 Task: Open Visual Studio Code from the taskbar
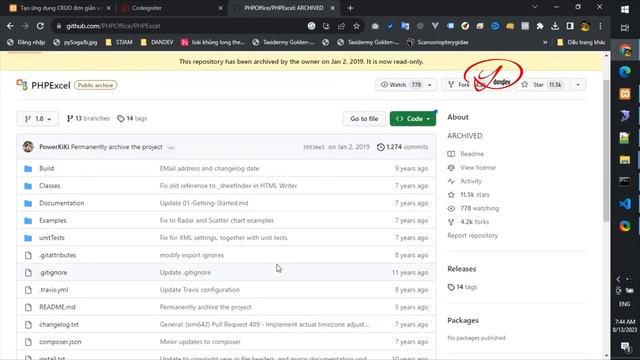pyautogui.click(x=624, y=203)
